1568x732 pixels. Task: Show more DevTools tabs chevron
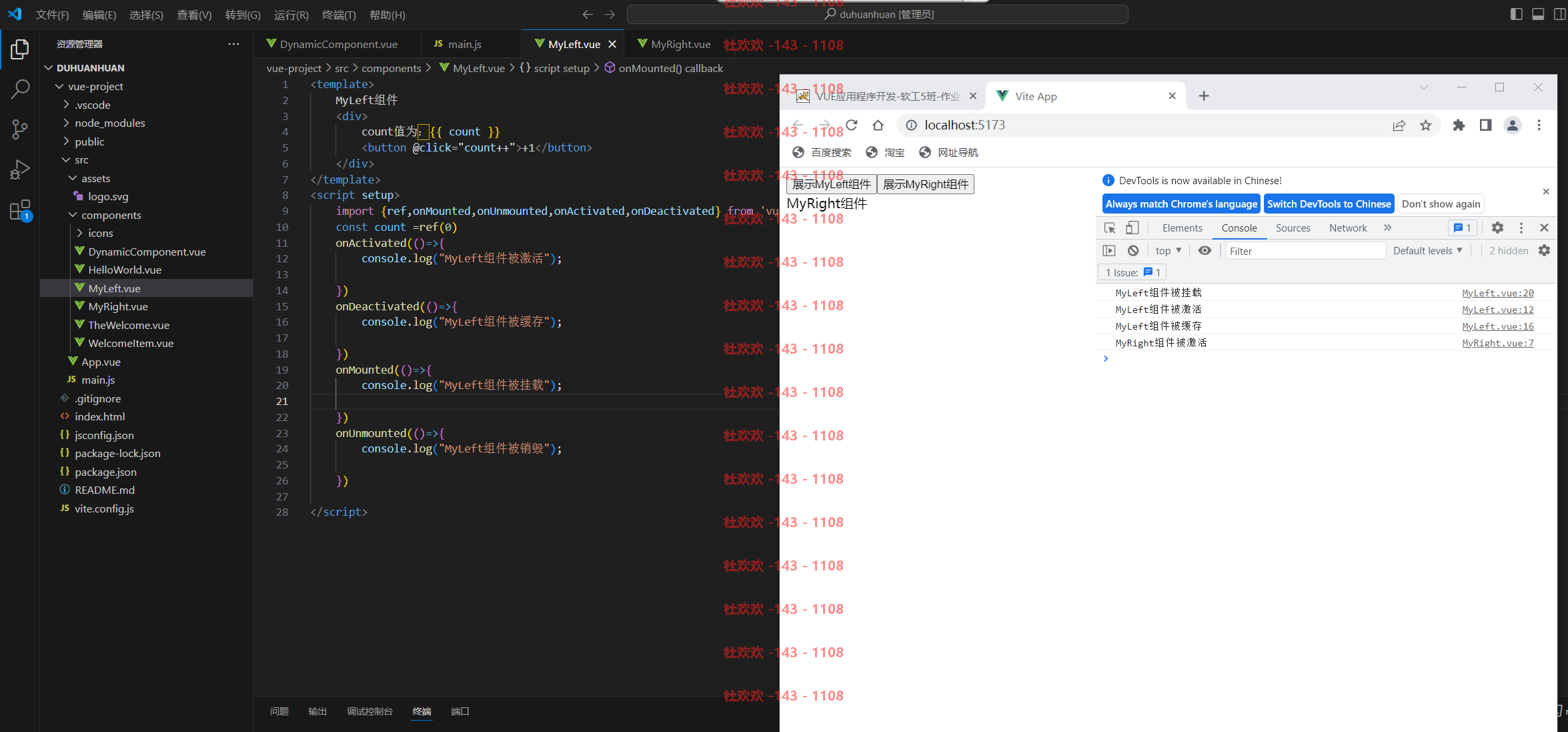pyautogui.click(x=1388, y=228)
